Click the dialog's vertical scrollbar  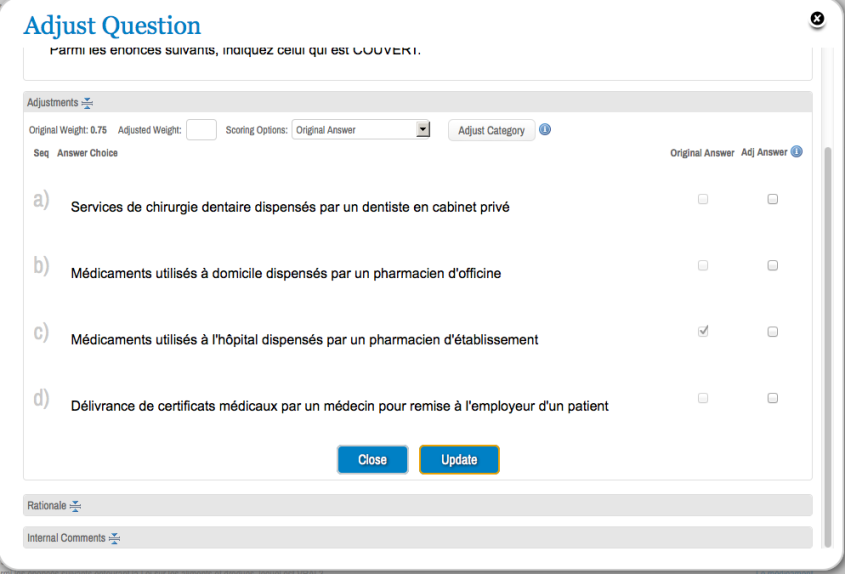click(x=828, y=345)
